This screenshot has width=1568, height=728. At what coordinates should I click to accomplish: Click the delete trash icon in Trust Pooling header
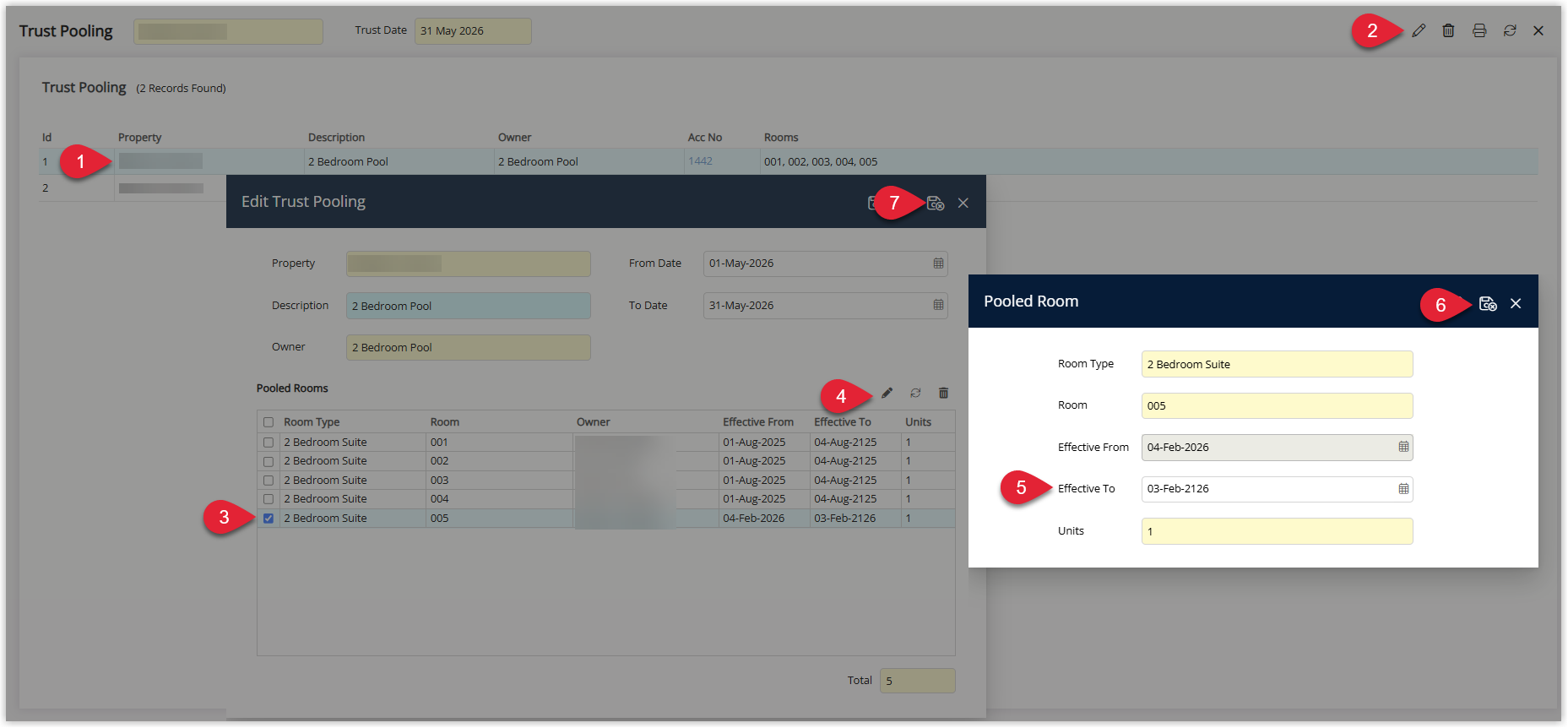pyautogui.click(x=1448, y=30)
